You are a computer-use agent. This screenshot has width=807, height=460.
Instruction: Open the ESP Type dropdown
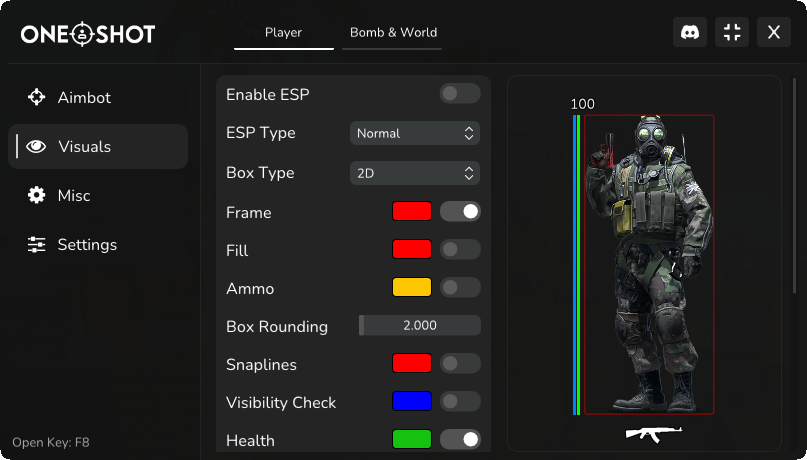pyautogui.click(x=415, y=133)
